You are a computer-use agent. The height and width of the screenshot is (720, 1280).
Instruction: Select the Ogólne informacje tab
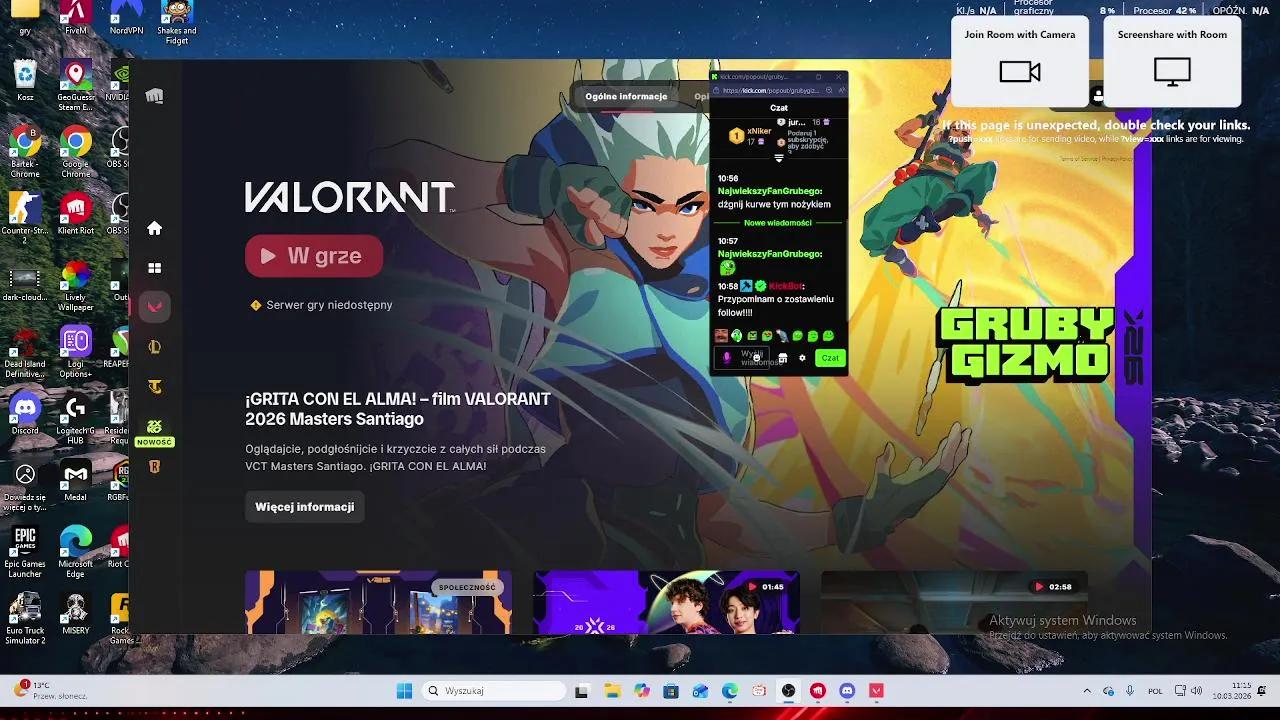[x=627, y=96]
